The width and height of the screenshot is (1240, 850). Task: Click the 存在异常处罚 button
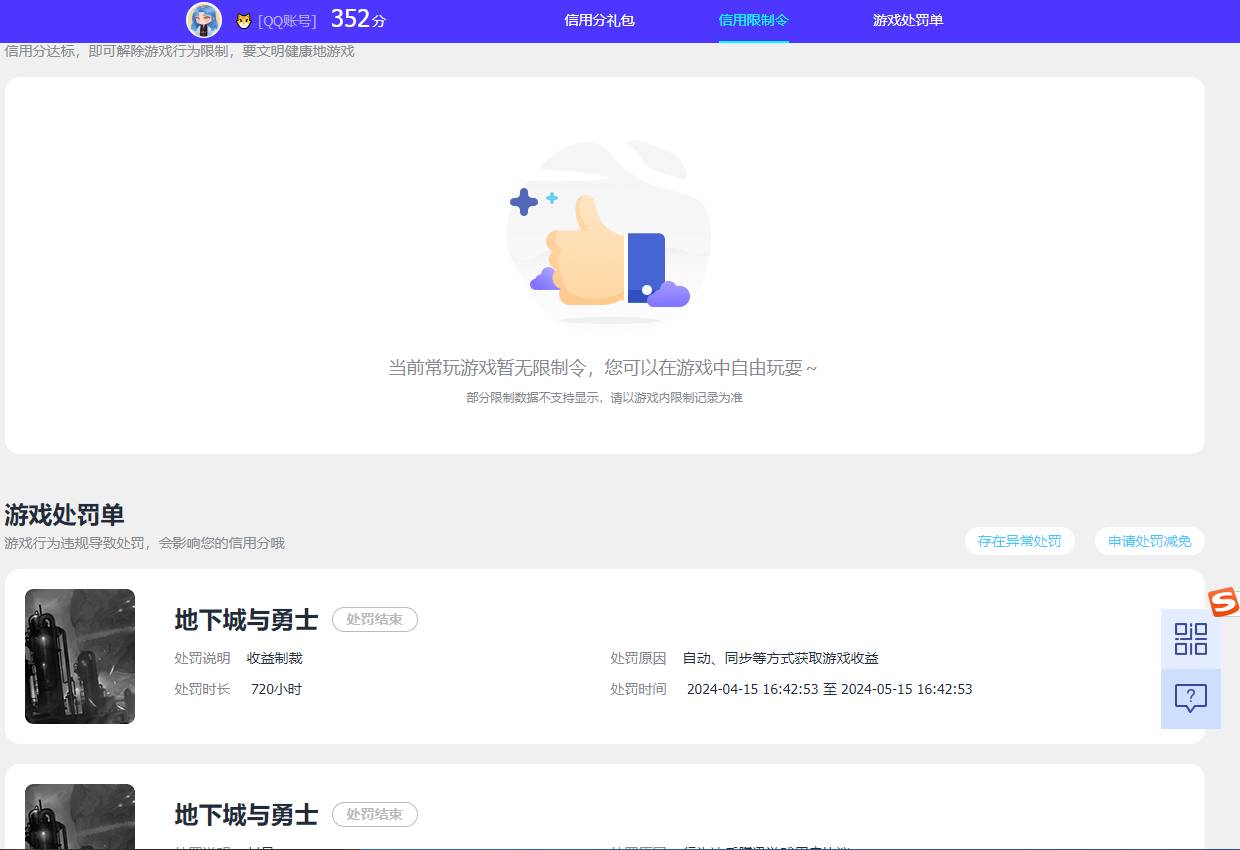point(1019,540)
